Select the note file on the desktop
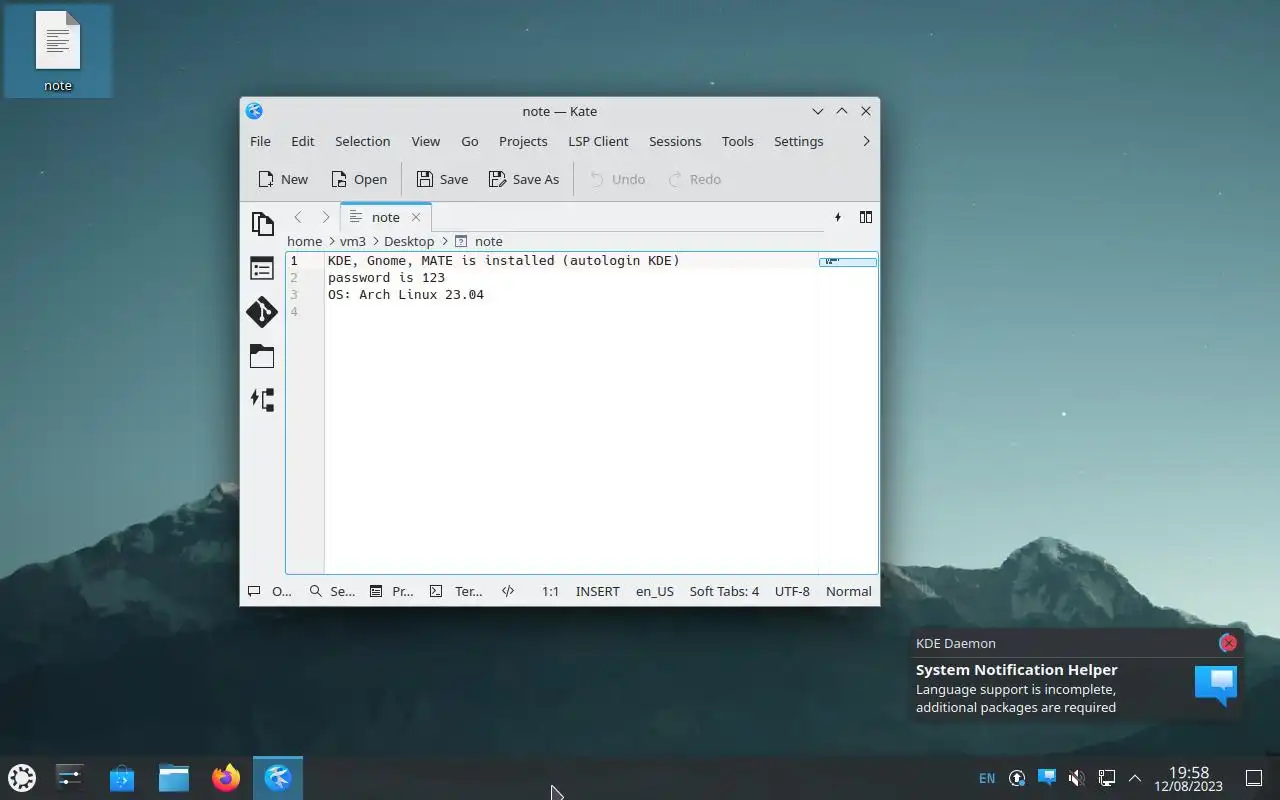 pyautogui.click(x=58, y=51)
